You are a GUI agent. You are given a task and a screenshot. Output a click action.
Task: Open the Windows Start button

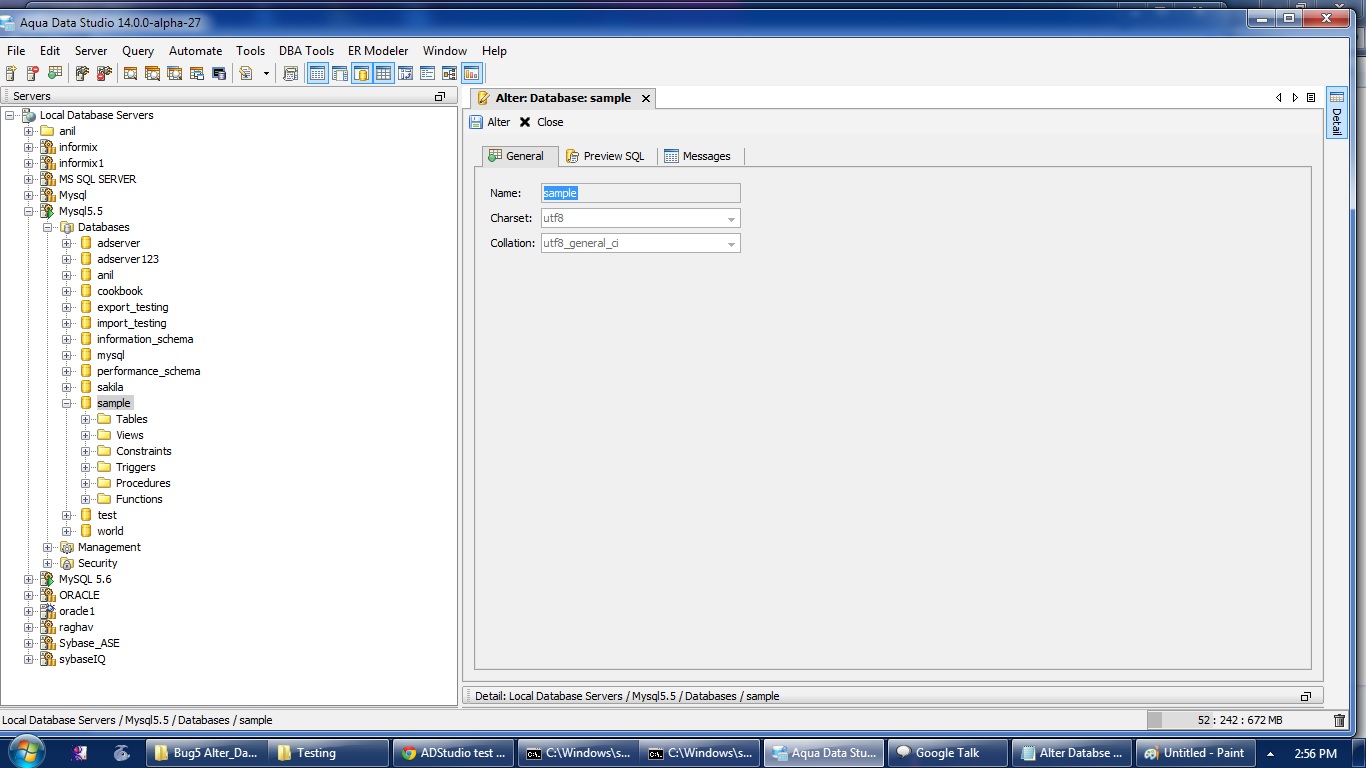(x=25, y=751)
